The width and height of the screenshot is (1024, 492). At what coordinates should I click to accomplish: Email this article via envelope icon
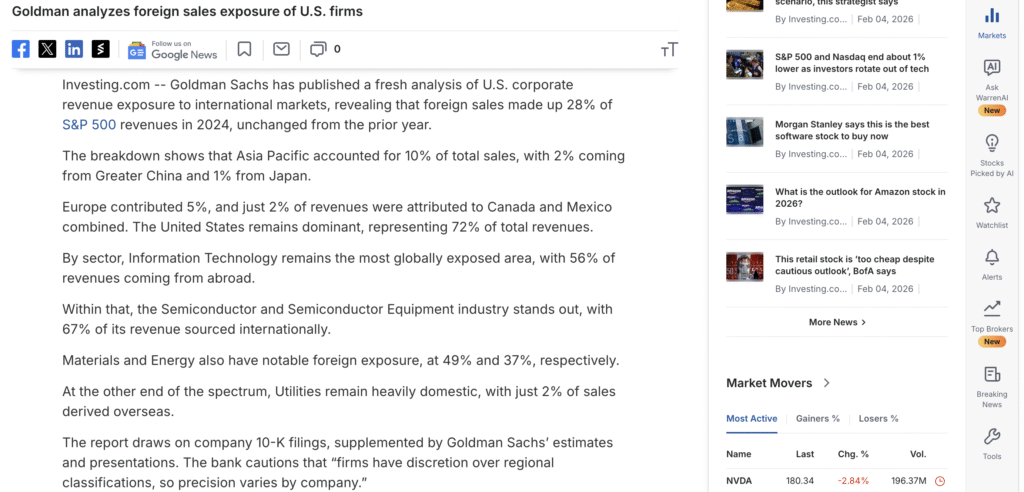[281, 49]
